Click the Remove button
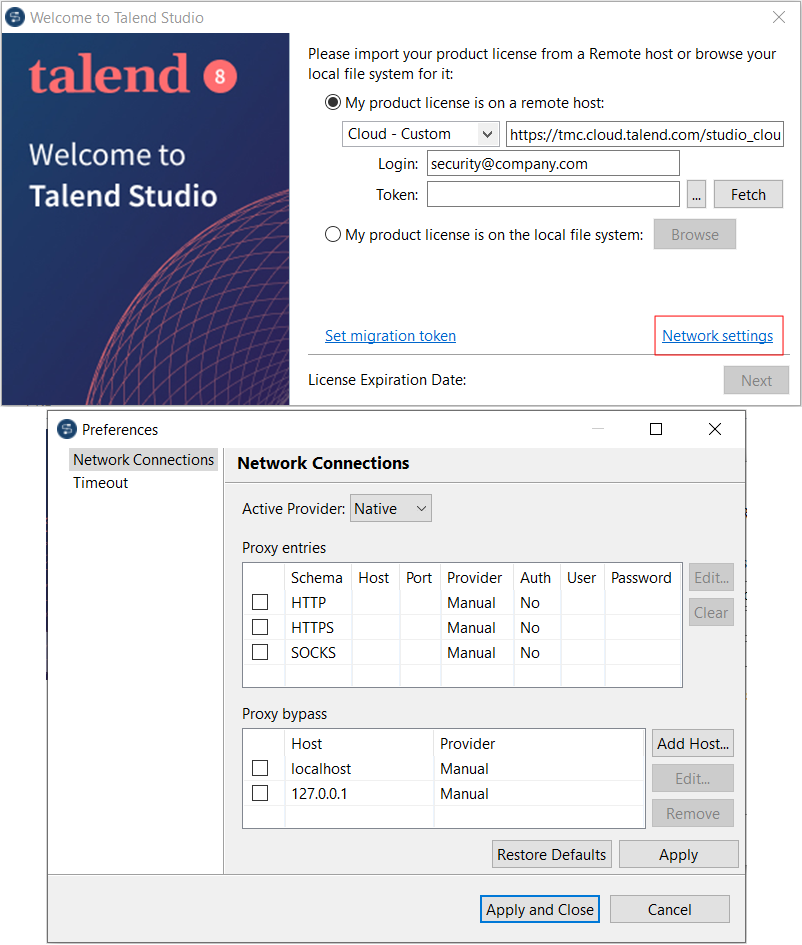This screenshot has width=802, height=945. pos(693,814)
